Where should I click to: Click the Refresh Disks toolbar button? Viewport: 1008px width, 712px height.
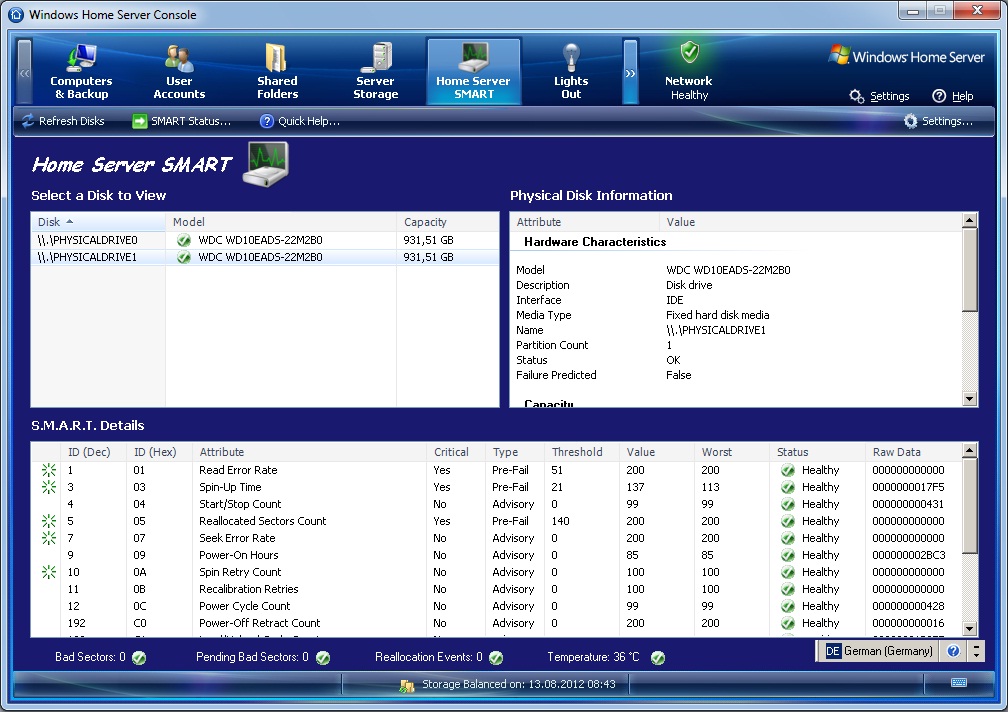63,121
